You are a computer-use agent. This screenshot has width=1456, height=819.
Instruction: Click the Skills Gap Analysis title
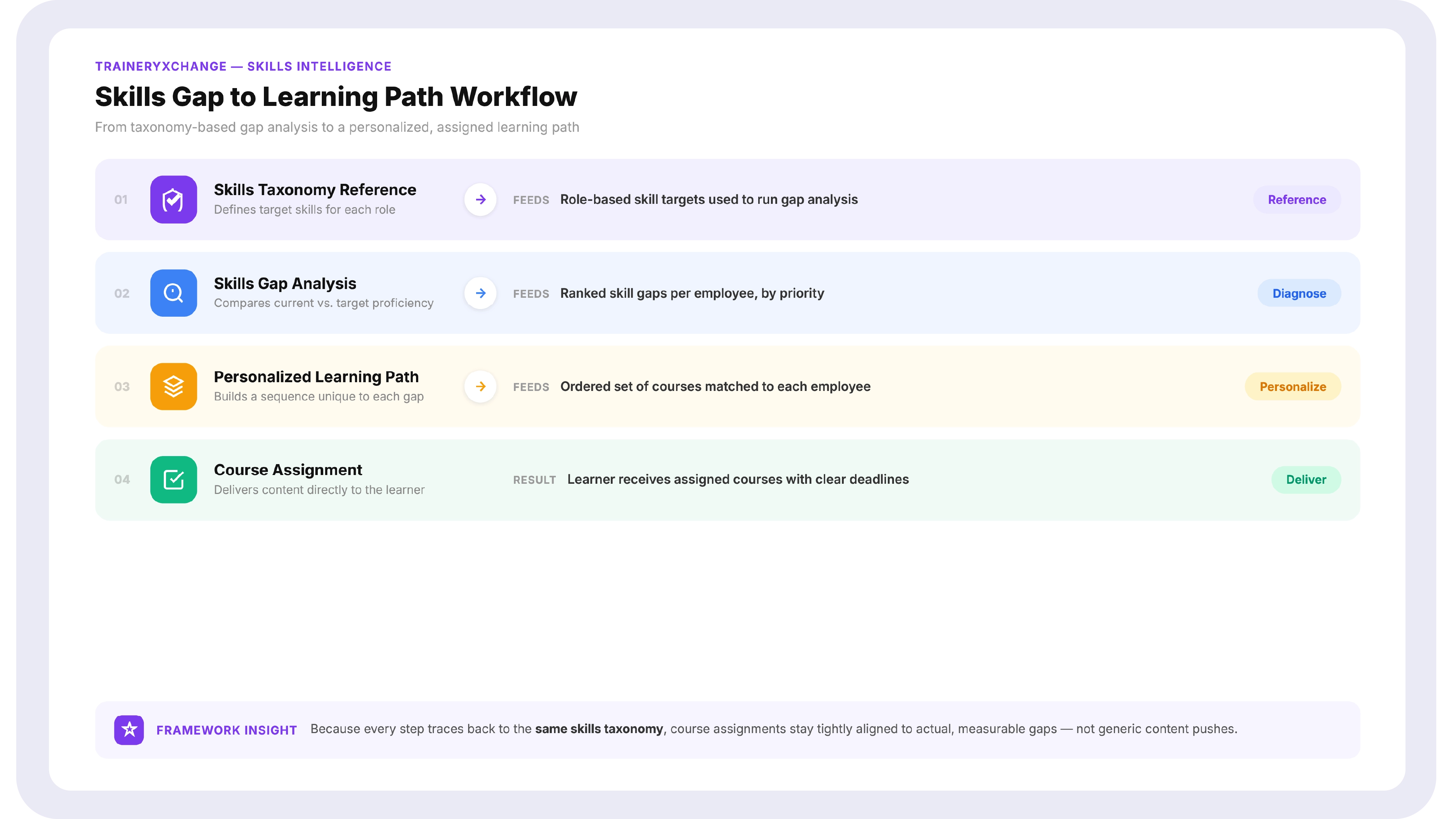click(285, 283)
